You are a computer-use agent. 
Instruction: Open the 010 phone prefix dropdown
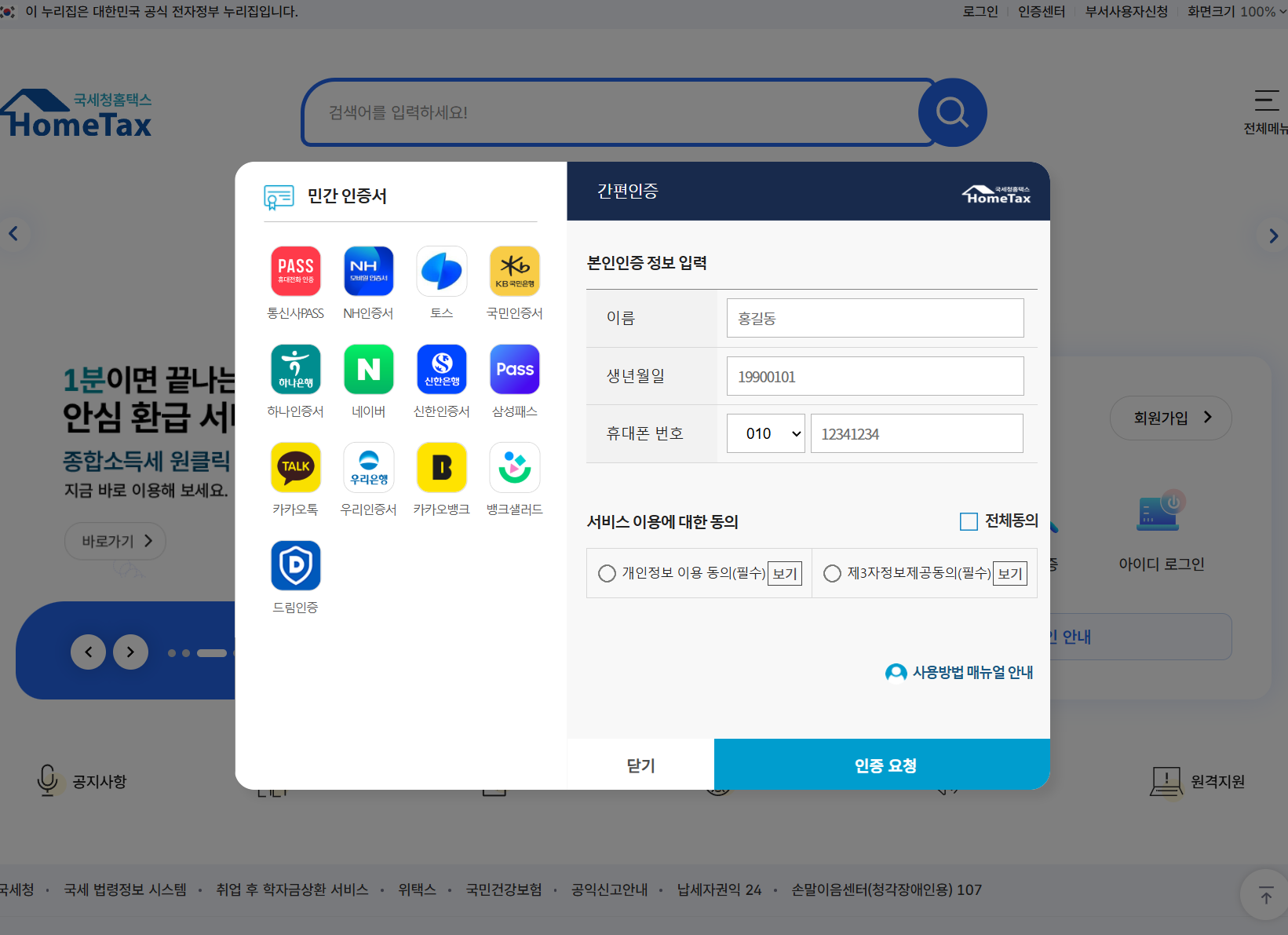[765, 433]
